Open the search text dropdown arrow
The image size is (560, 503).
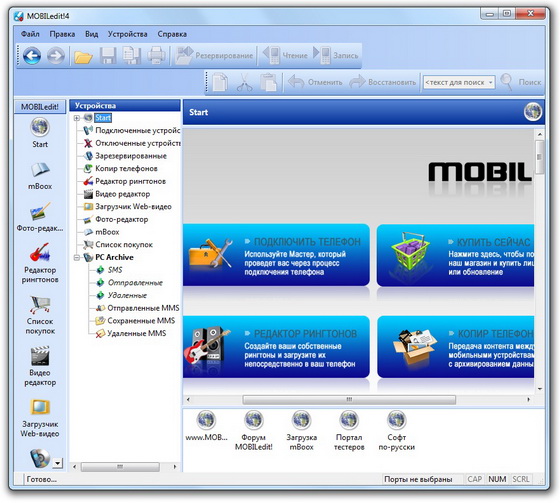coord(490,83)
